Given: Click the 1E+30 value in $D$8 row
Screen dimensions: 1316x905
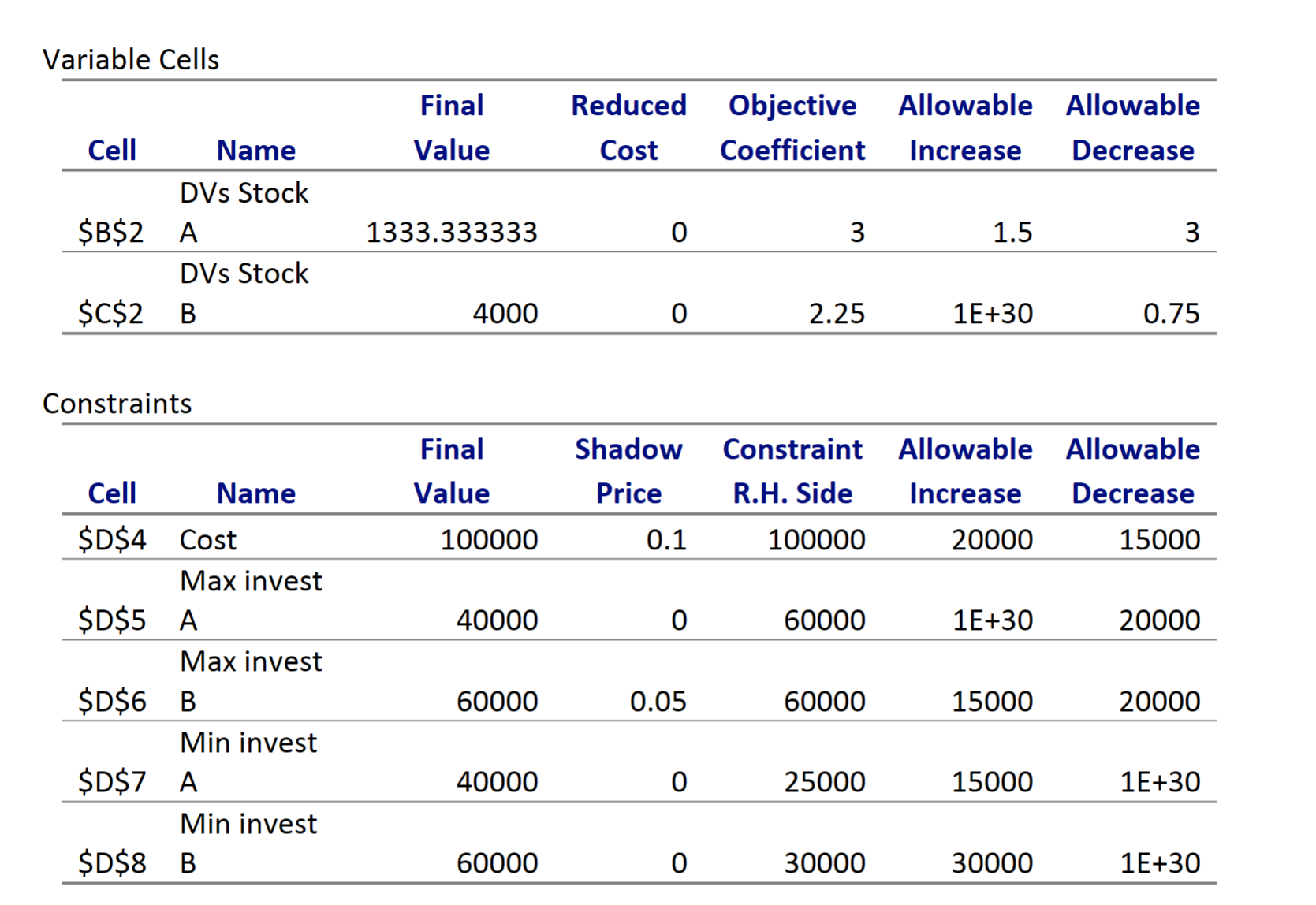Looking at the screenshot, I should 1160,862.
